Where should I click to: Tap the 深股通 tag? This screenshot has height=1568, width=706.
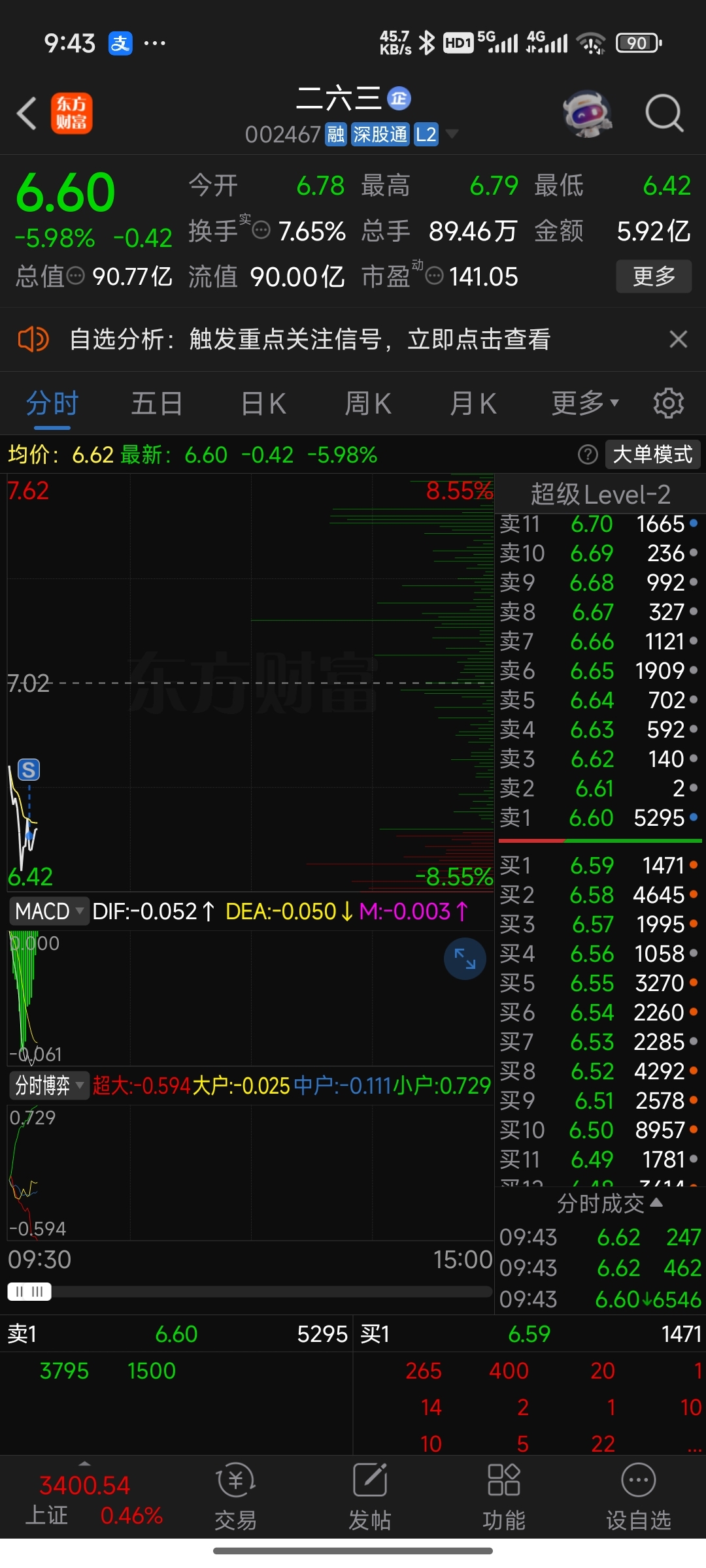click(380, 135)
